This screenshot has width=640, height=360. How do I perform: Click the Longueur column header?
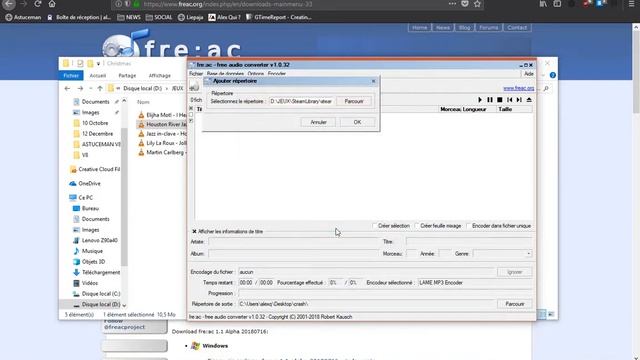coord(474,109)
